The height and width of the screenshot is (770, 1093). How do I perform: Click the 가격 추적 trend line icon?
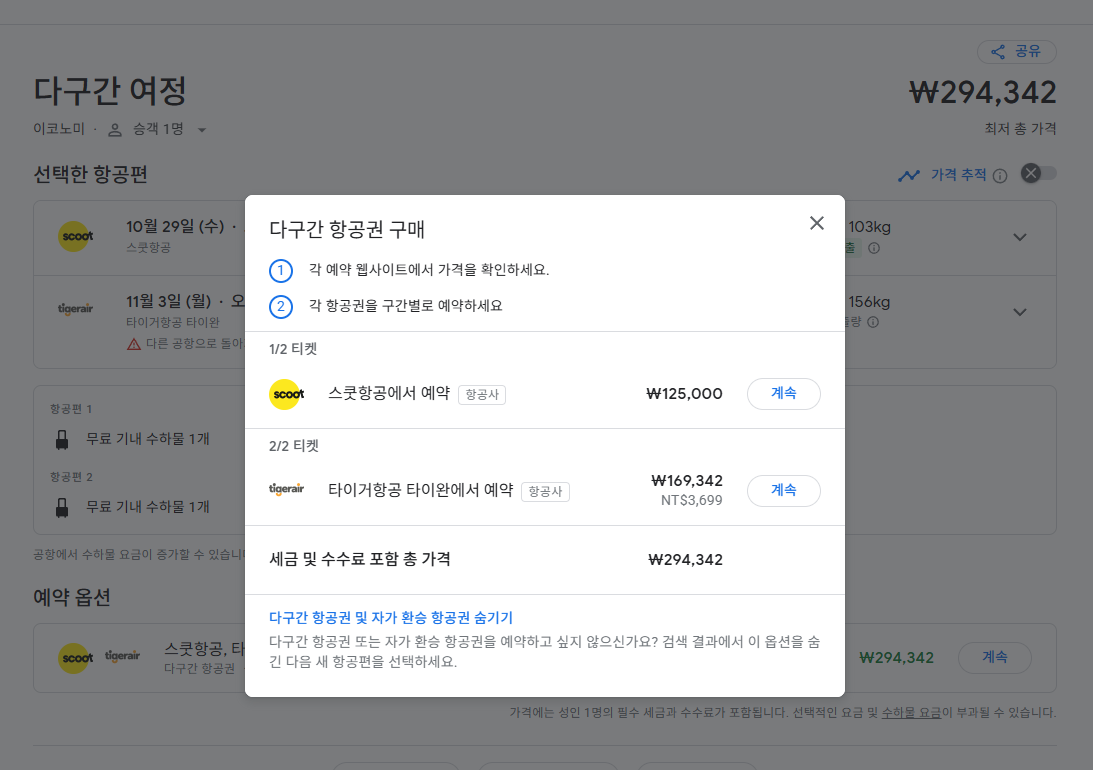point(909,176)
